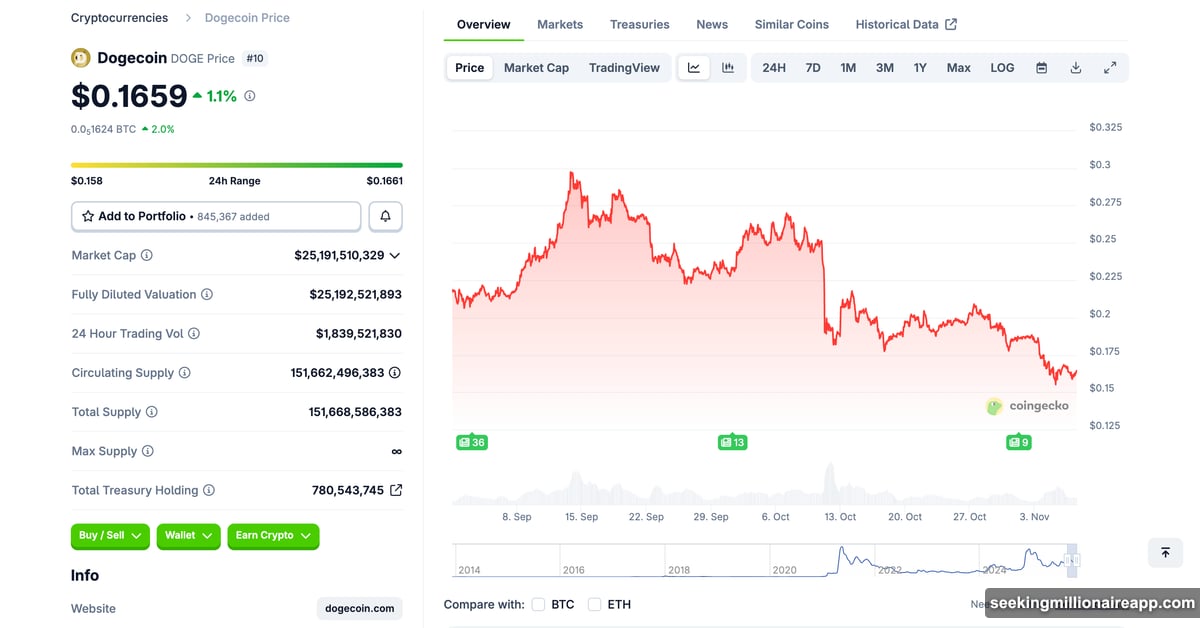Screen dimensions: 1200x628
Task: Open the TradingView chart tab
Action: (x=624, y=67)
